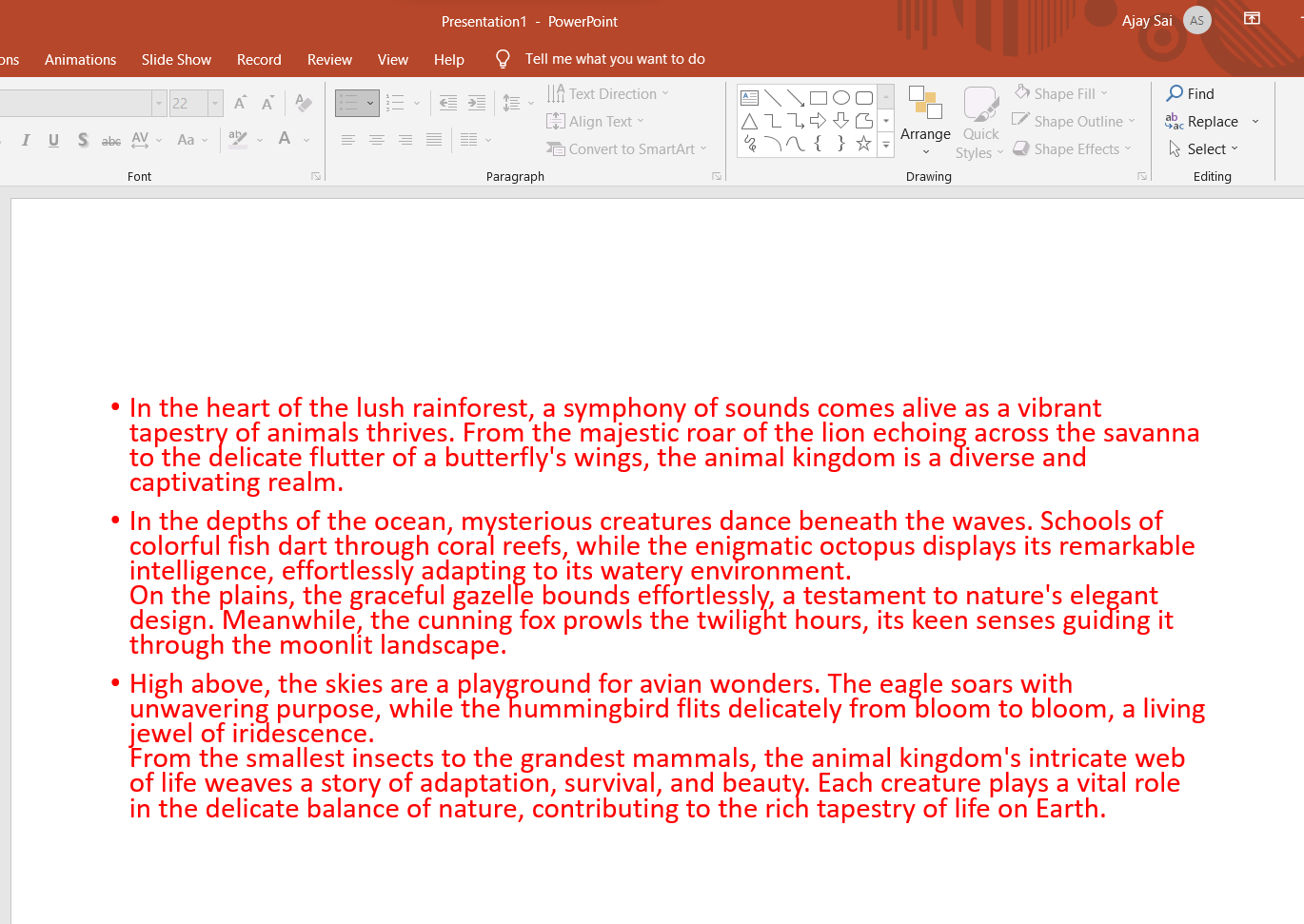1304x924 pixels.
Task: Select the Text Box shape in gallery
Action: click(x=749, y=98)
